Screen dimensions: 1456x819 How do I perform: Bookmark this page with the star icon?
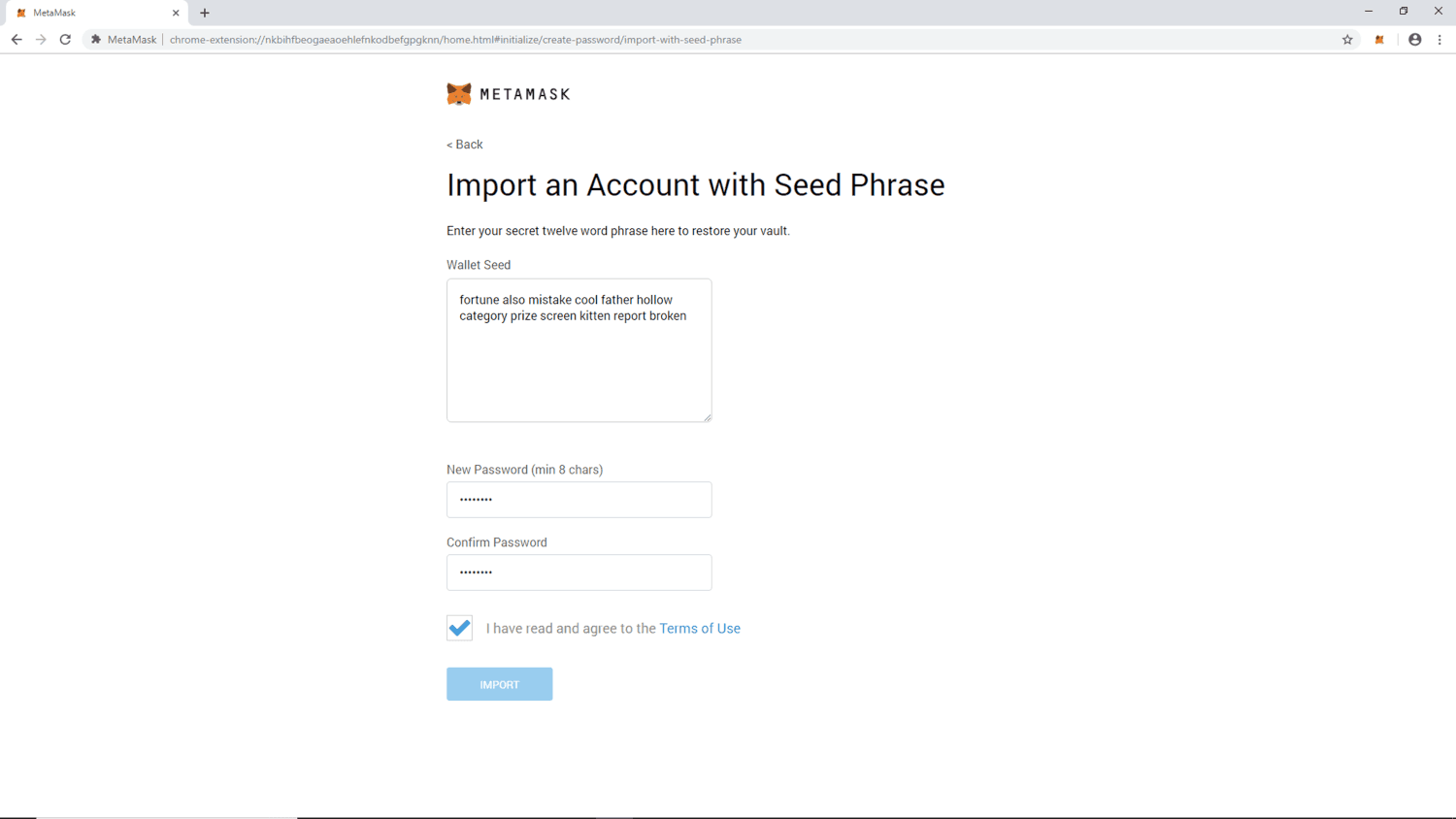coord(1347,40)
